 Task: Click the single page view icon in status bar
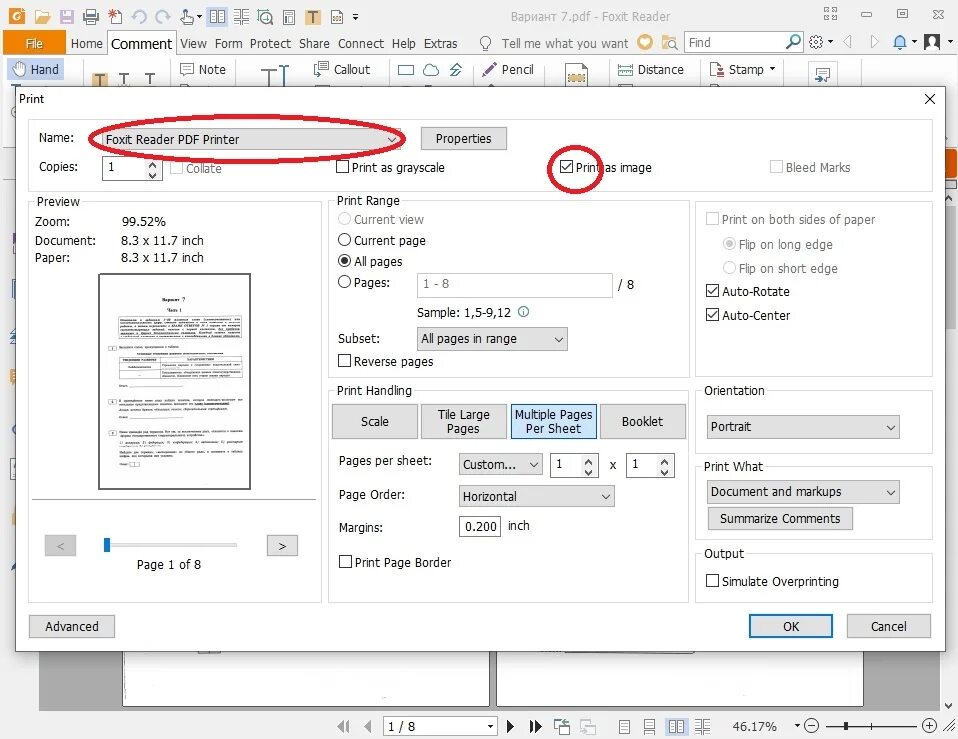tap(624, 726)
